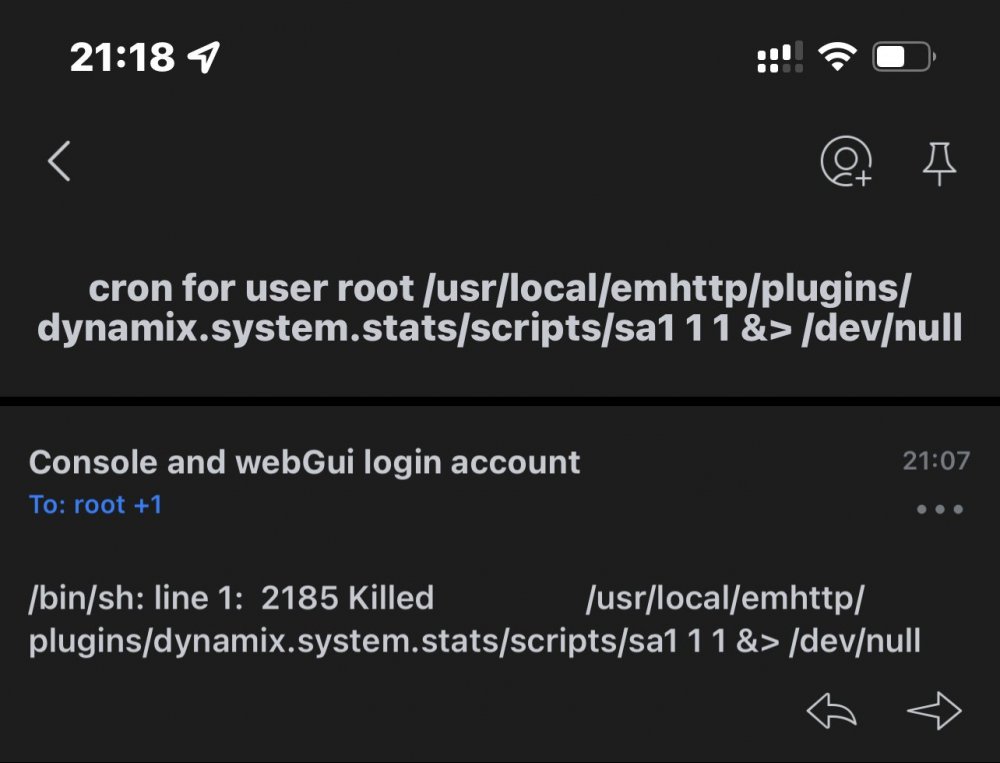Image resolution: width=1000 pixels, height=763 pixels.
Task: Tap the 21:07 message timestamp
Action: pyautogui.click(x=936, y=461)
